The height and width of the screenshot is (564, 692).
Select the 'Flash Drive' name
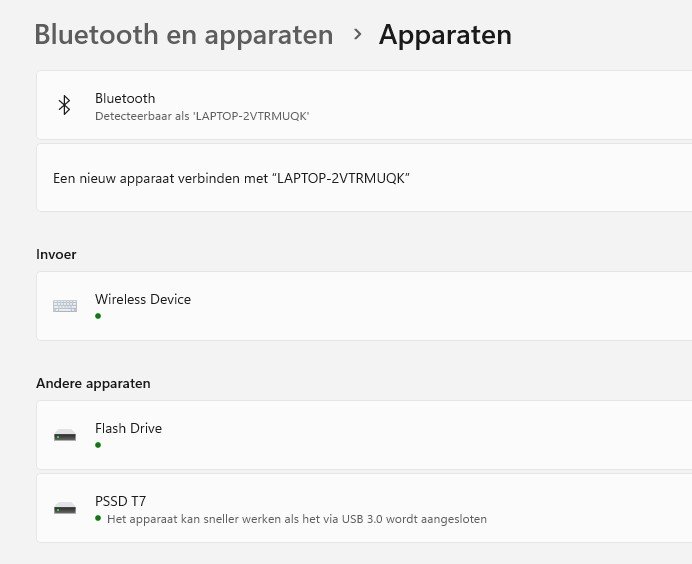128,428
